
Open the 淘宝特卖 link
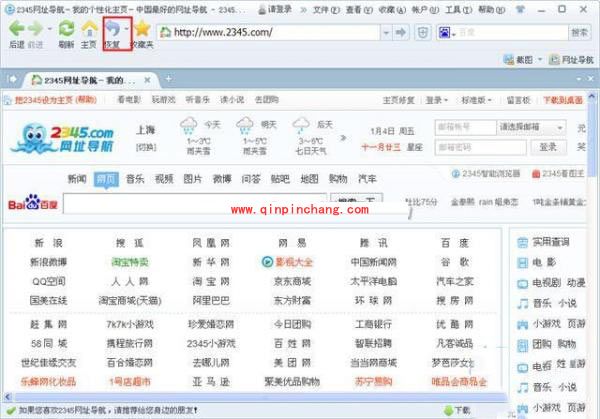(x=130, y=262)
